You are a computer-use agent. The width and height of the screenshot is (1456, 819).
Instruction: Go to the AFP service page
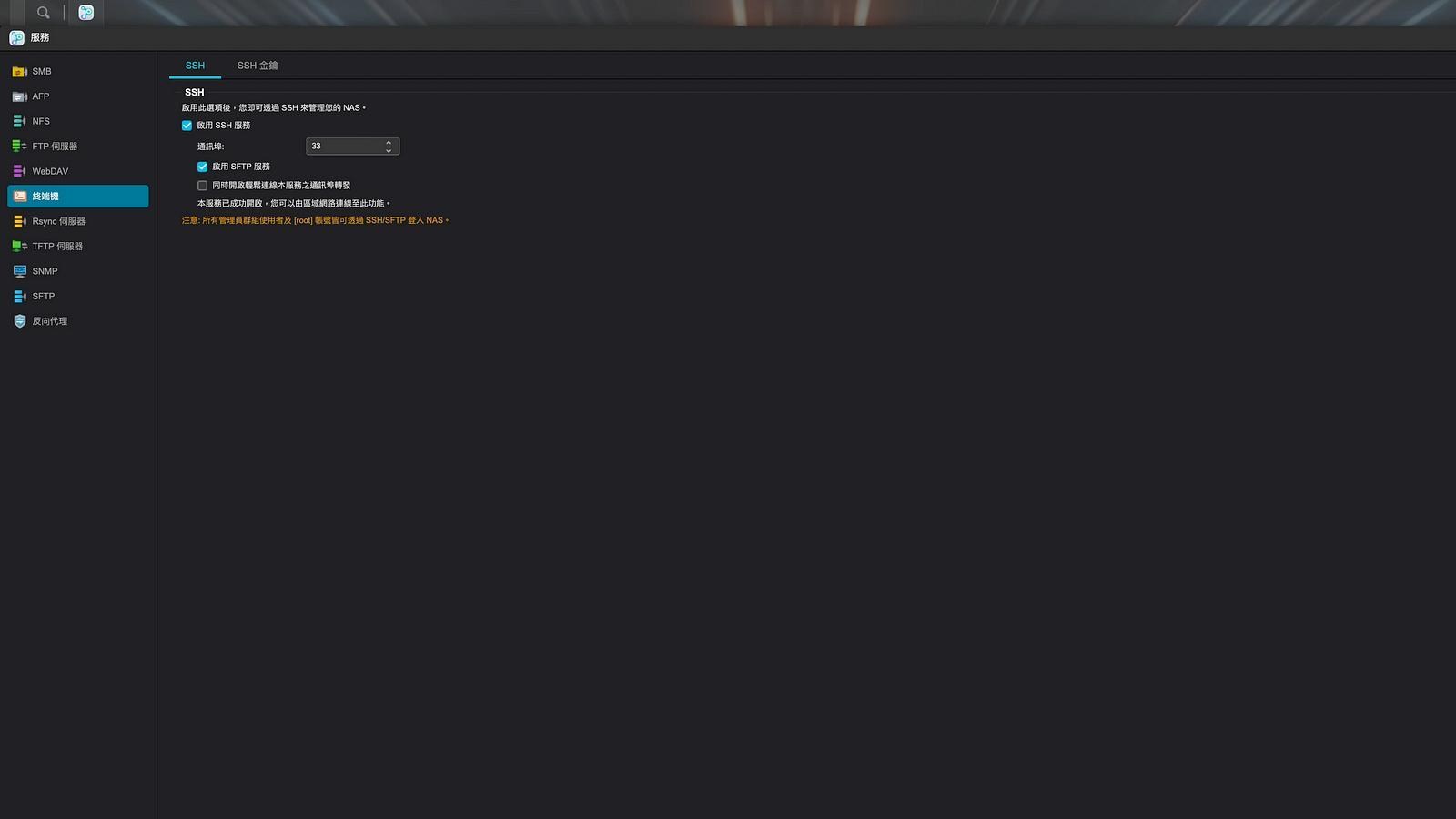click(77, 96)
